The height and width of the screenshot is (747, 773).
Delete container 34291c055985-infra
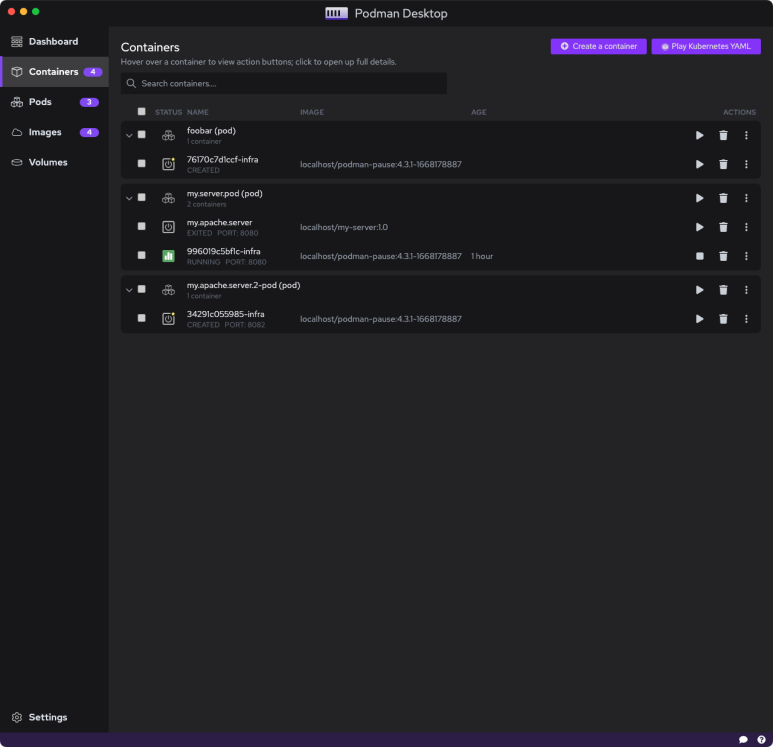[x=723, y=319]
